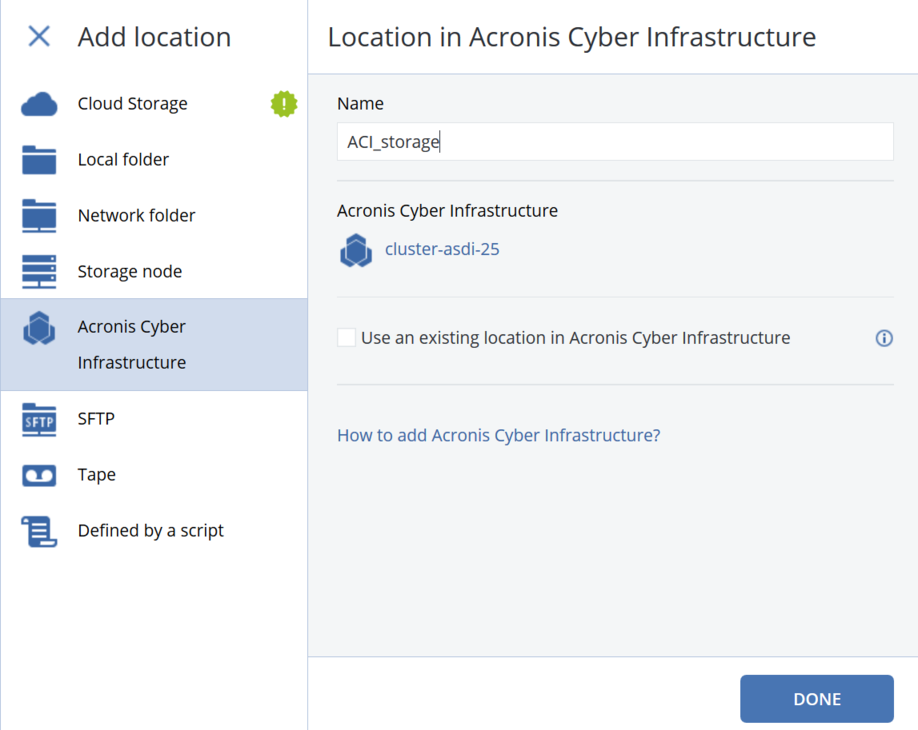Click the Acronis Cyber Infrastructure sidebar icon

point(39,328)
